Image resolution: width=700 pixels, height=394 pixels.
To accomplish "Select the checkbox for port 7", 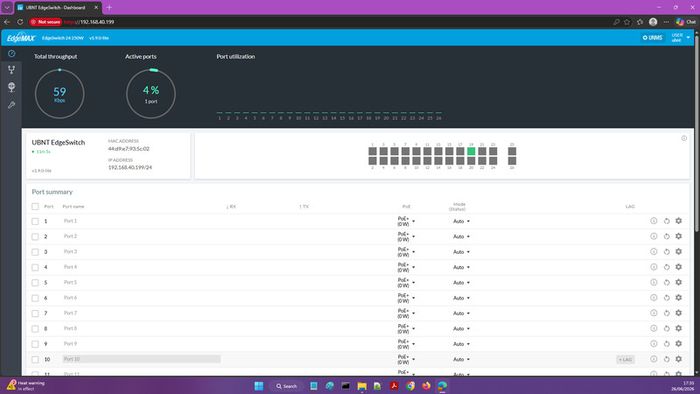I will 35,313.
